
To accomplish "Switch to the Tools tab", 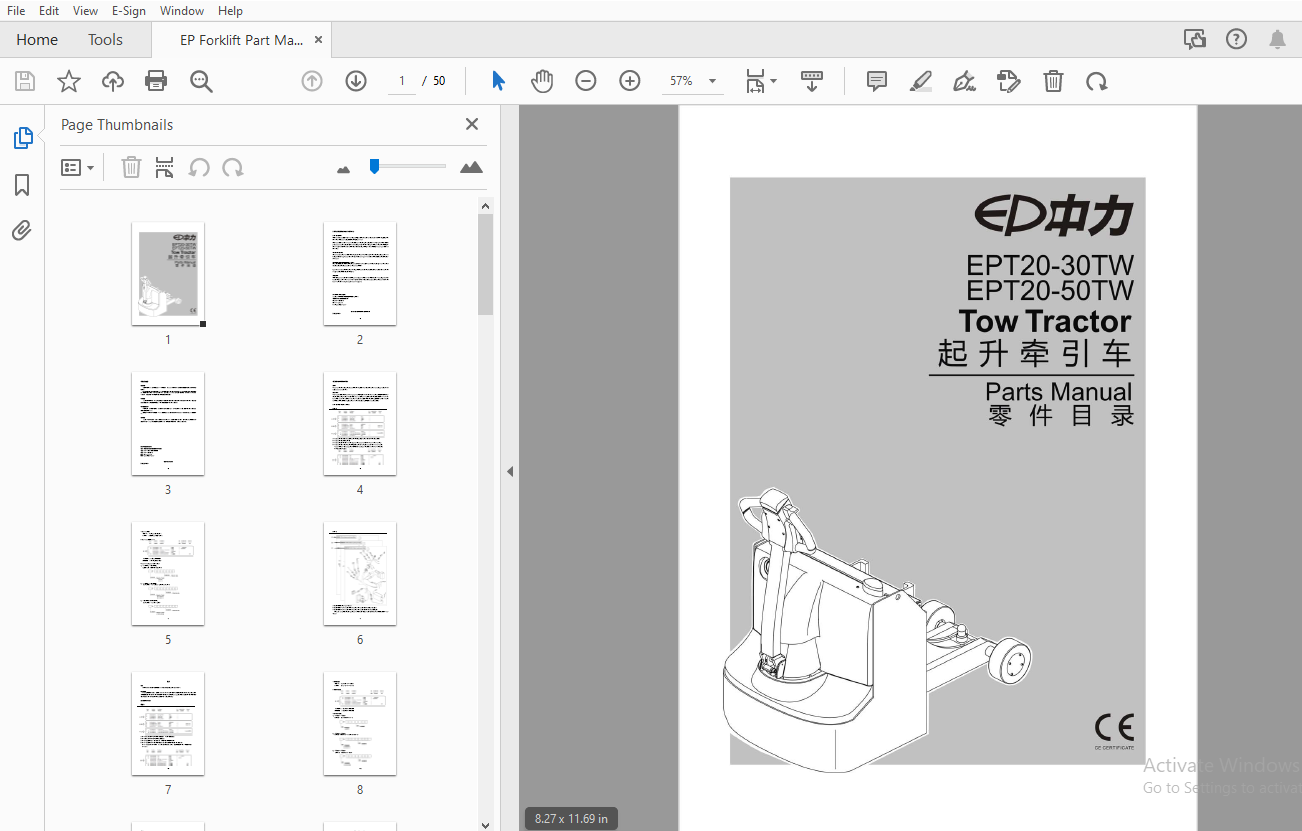I will click(x=105, y=40).
